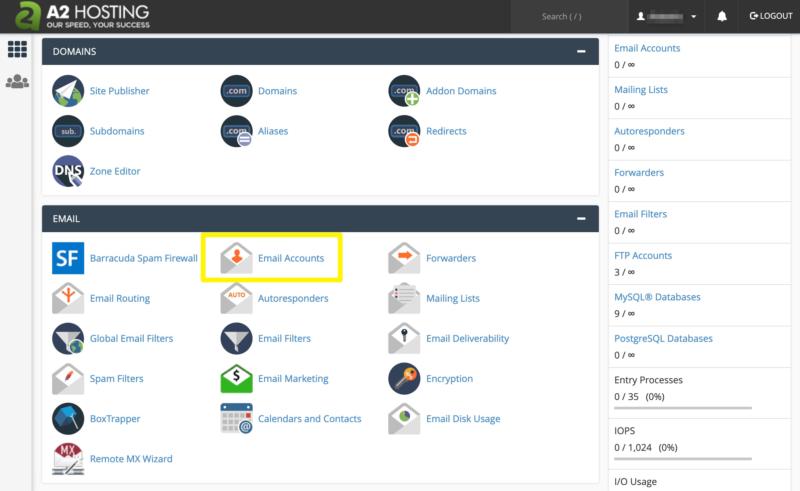Collapse the Domains section
Viewport: 800px width, 491px height.
581,51
